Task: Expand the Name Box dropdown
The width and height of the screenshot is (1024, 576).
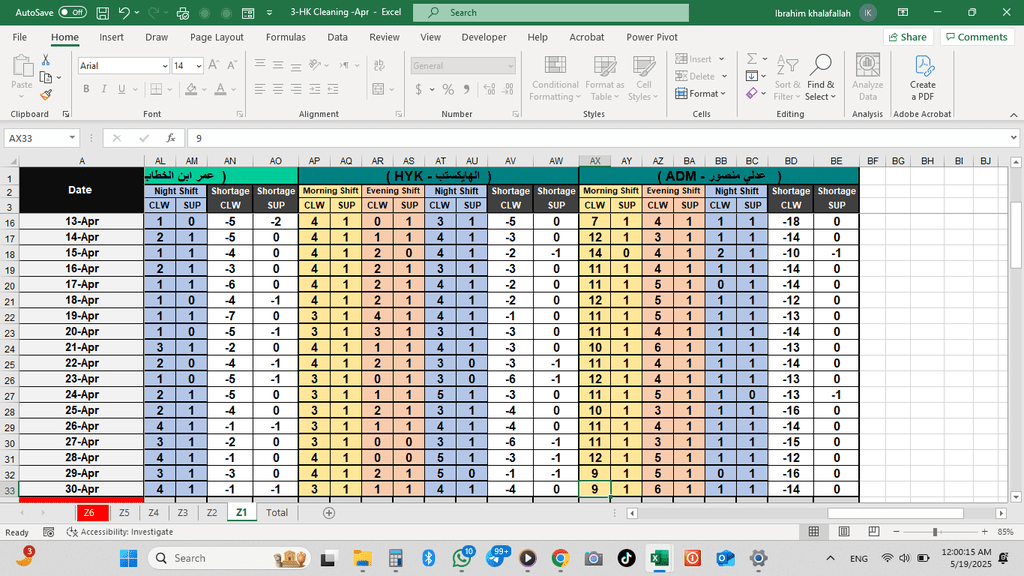Action: pyautogui.click(x=72, y=138)
